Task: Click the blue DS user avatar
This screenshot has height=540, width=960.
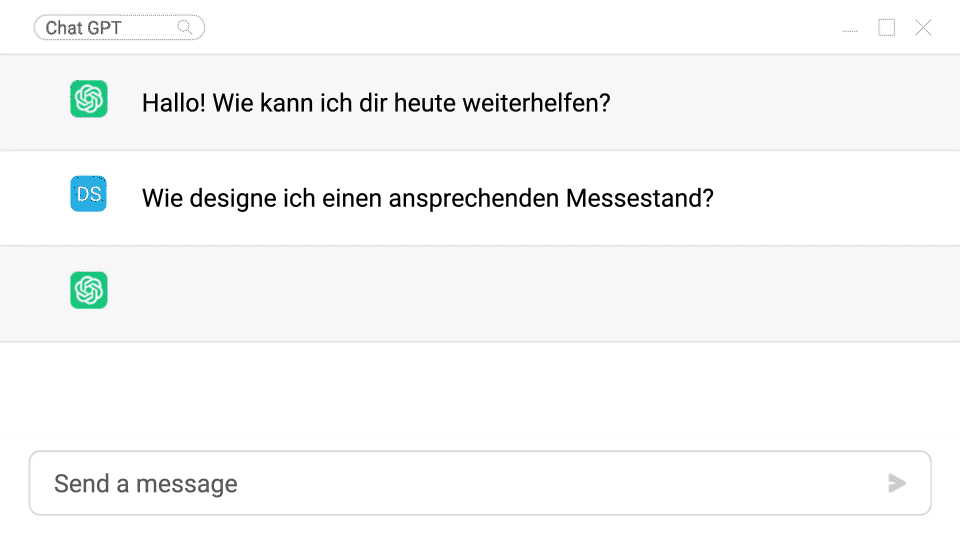Action: coord(89,194)
